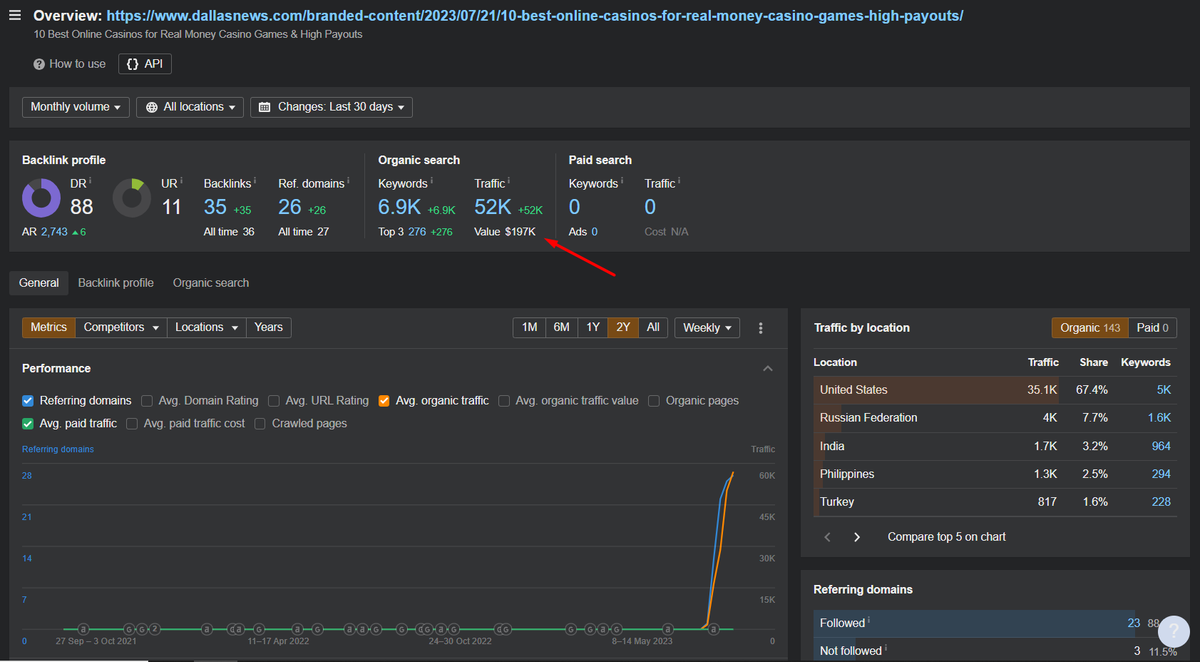This screenshot has height=662, width=1200.
Task: Switch to the Backlink profile tab
Action: [116, 283]
